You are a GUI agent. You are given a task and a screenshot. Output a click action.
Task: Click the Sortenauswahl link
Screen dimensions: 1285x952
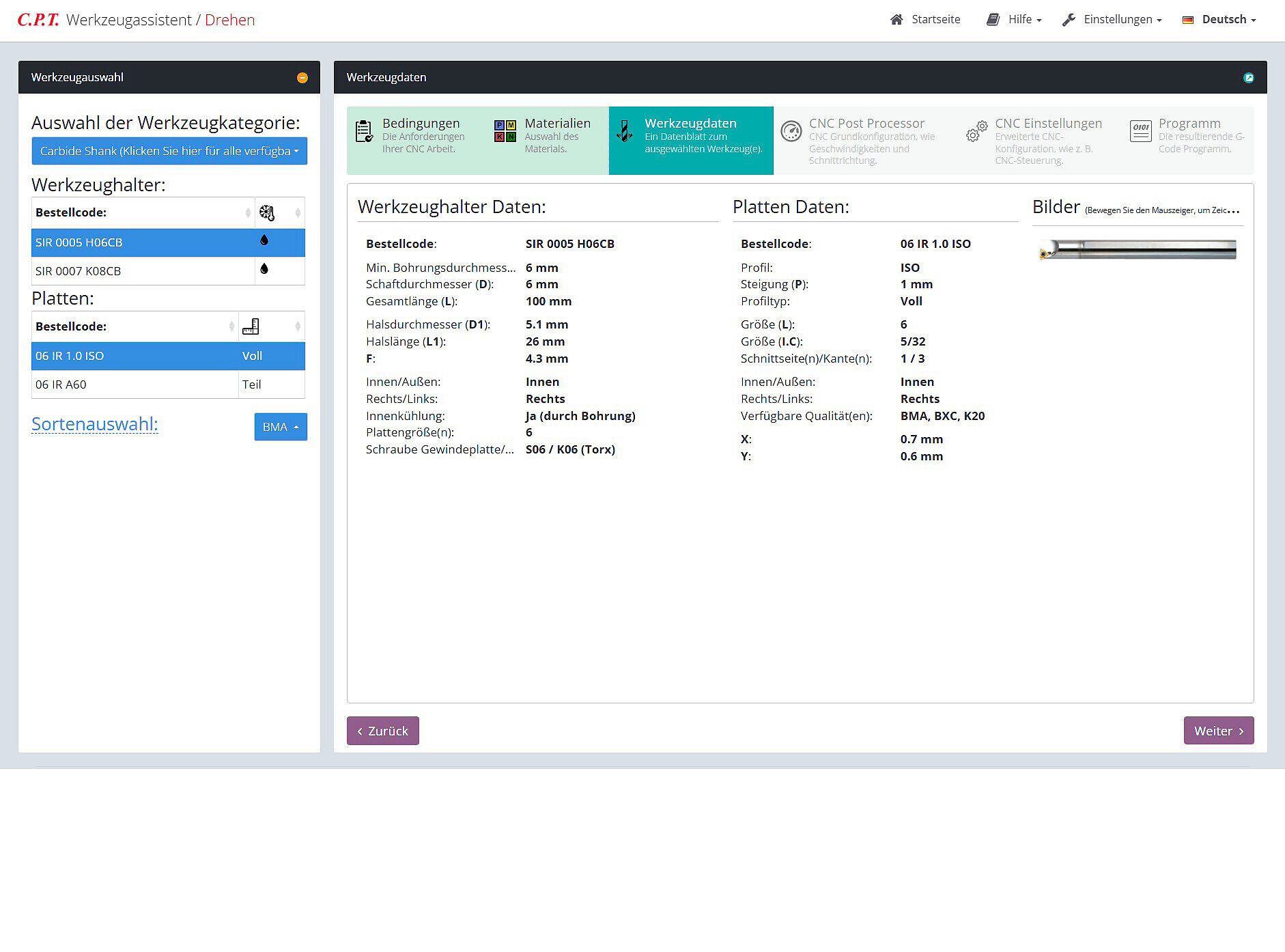[x=95, y=424]
